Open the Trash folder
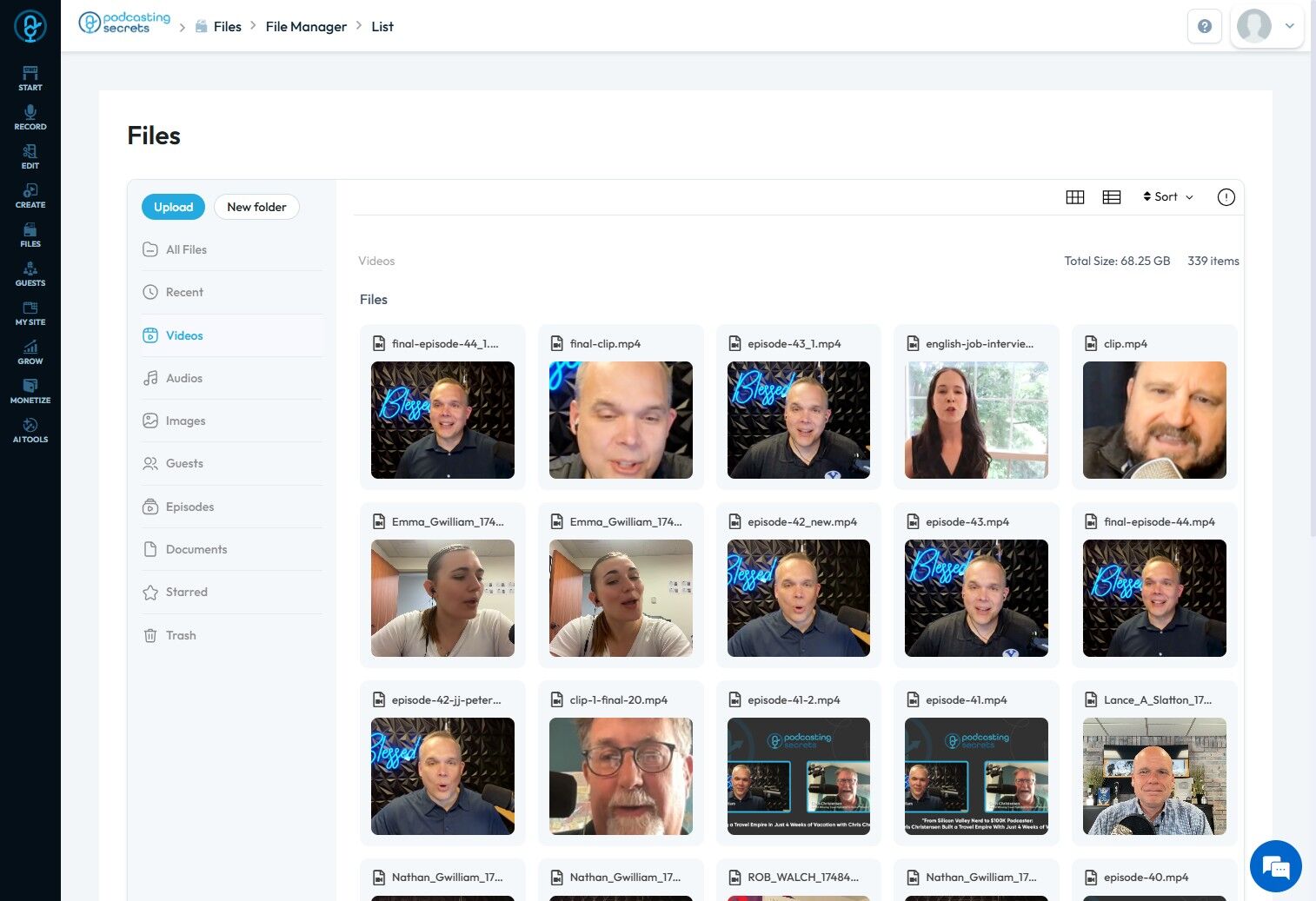 coord(181,635)
